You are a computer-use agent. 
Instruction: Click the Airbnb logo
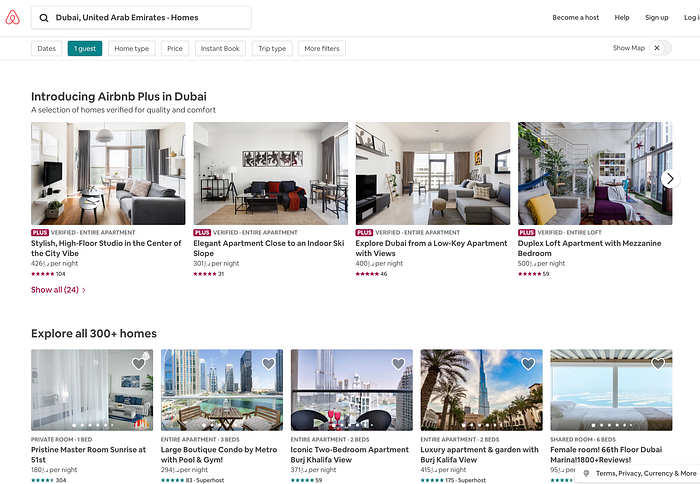pos(12,17)
